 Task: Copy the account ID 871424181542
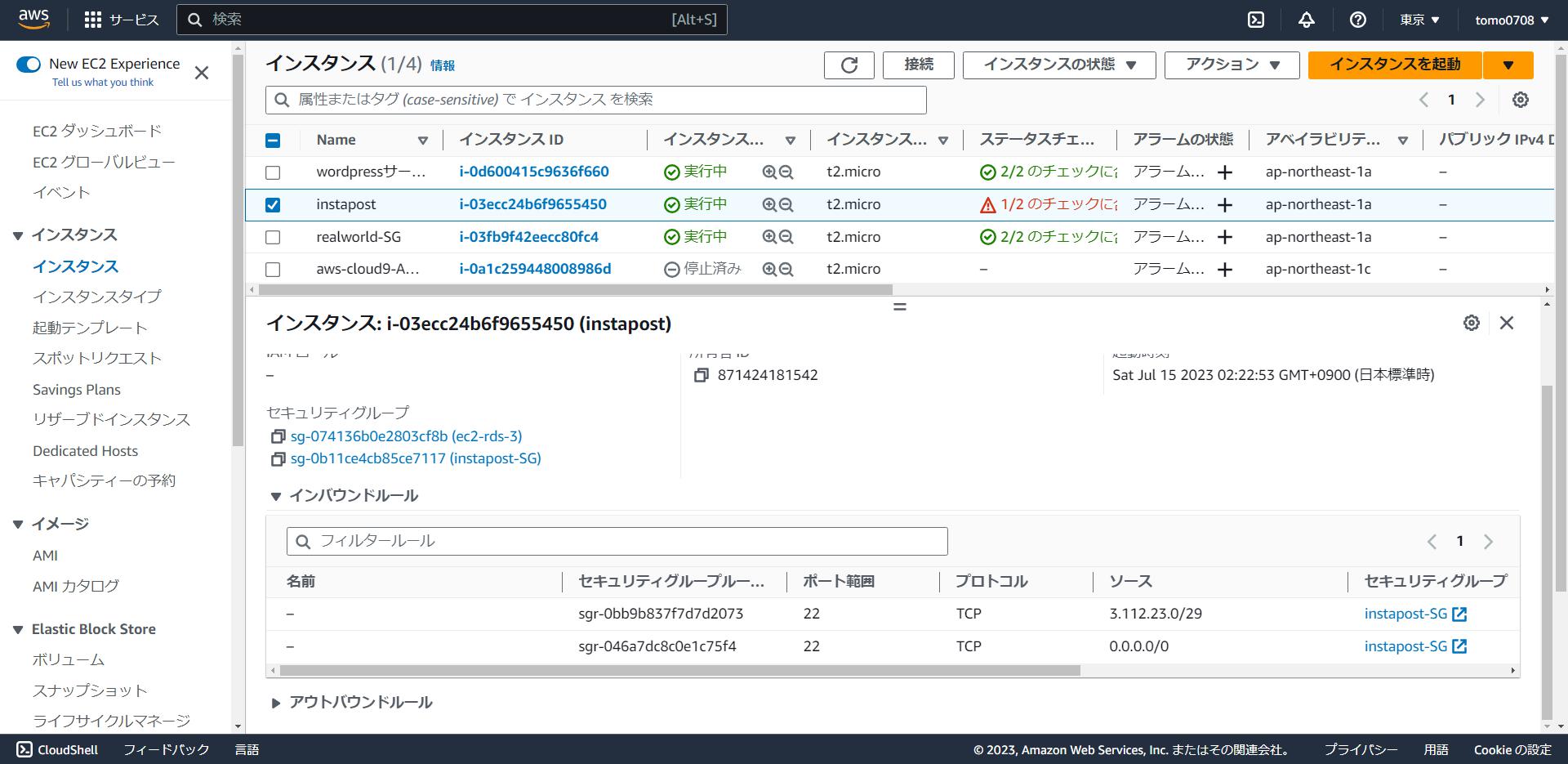pos(701,375)
